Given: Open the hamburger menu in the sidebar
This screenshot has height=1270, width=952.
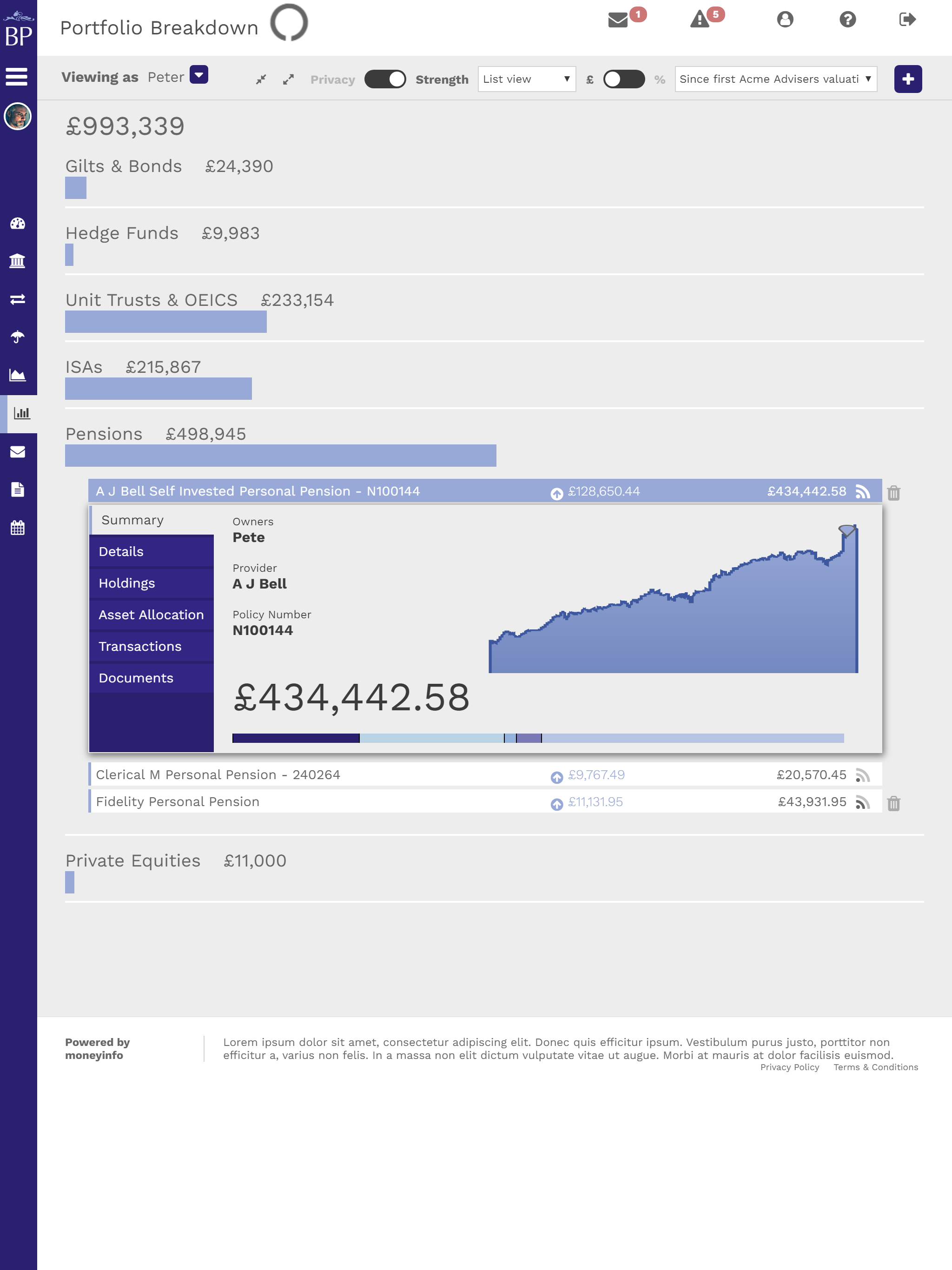Looking at the screenshot, I should coord(17,76).
